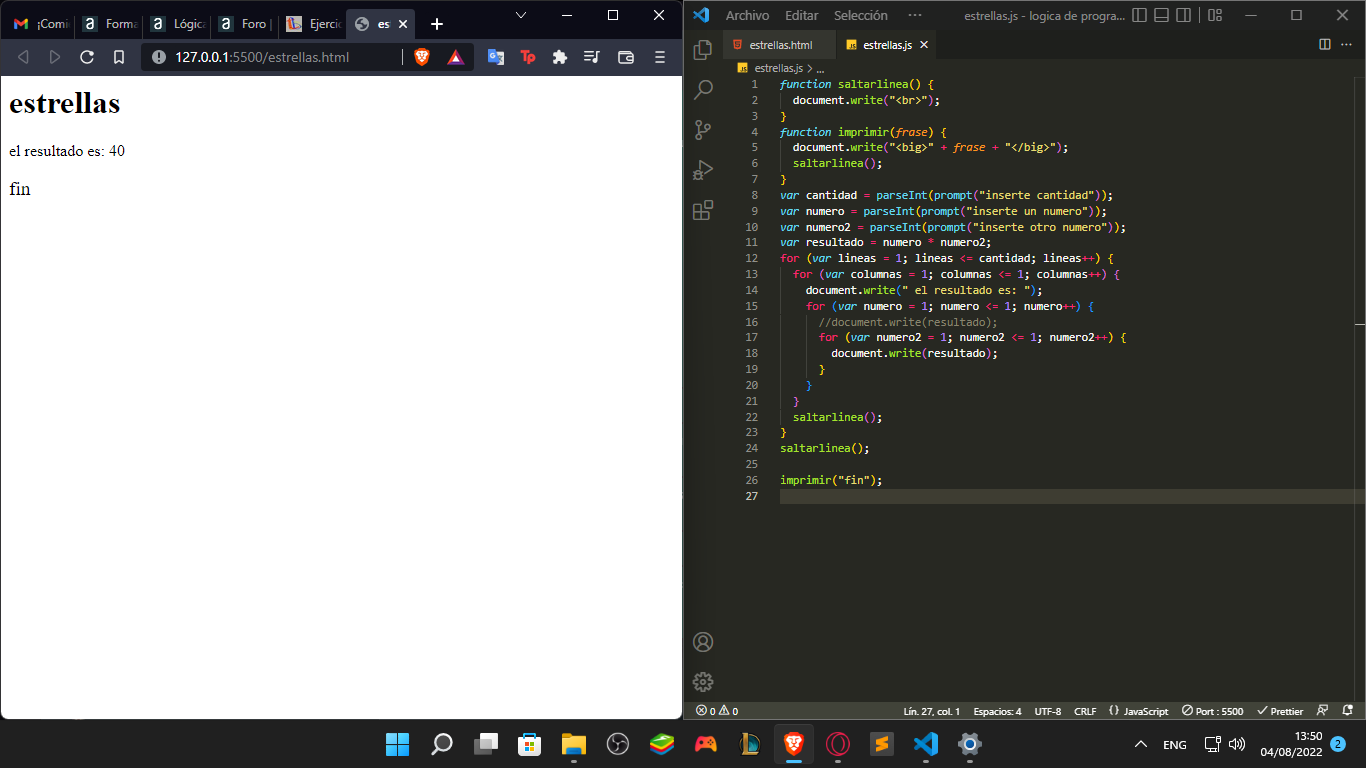Go to line via Lín. 27, col. 1
The width and height of the screenshot is (1366, 768).
[931, 711]
